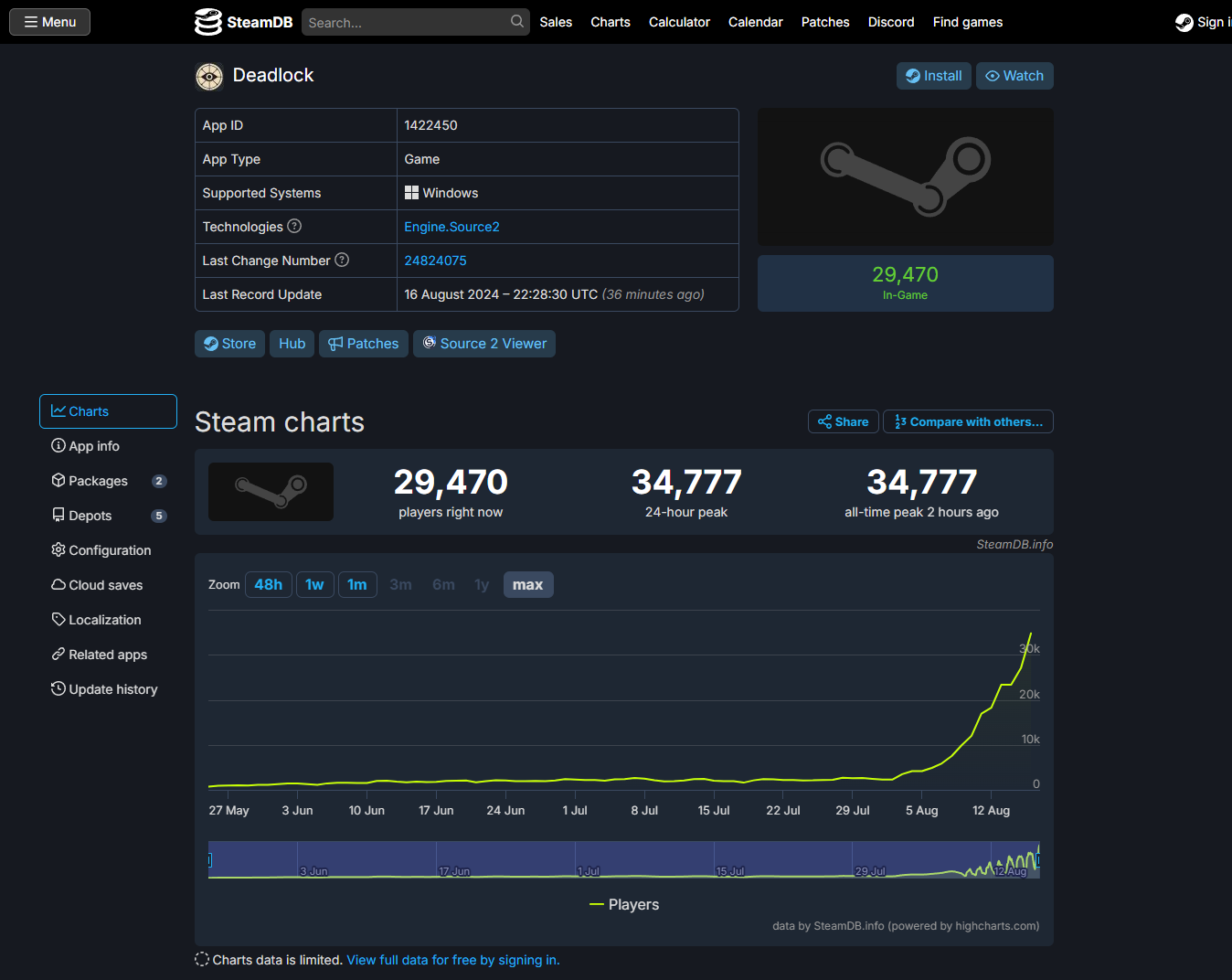The width and height of the screenshot is (1232, 980).
Task: Click the 29,470 In-Game counter box
Action: pyautogui.click(x=905, y=283)
